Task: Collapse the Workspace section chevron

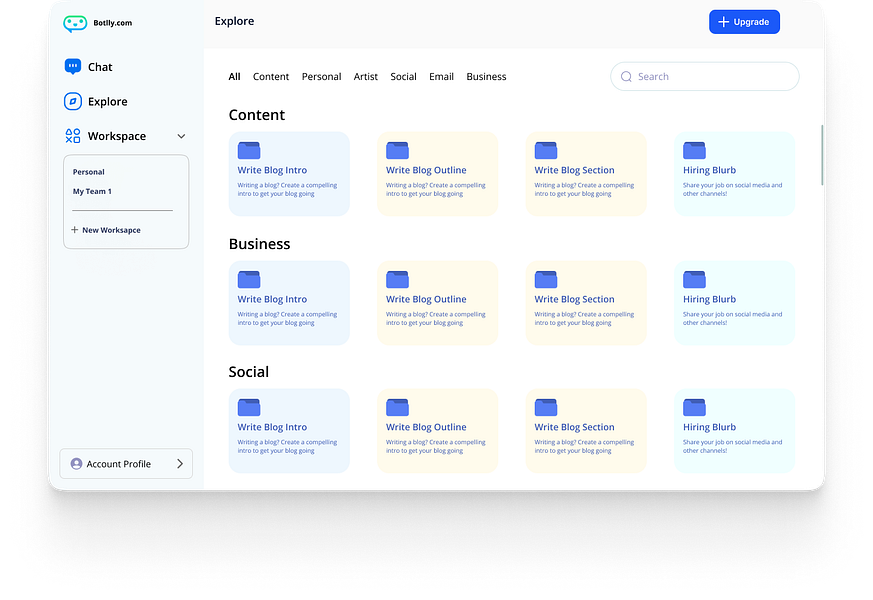Action: coord(182,136)
